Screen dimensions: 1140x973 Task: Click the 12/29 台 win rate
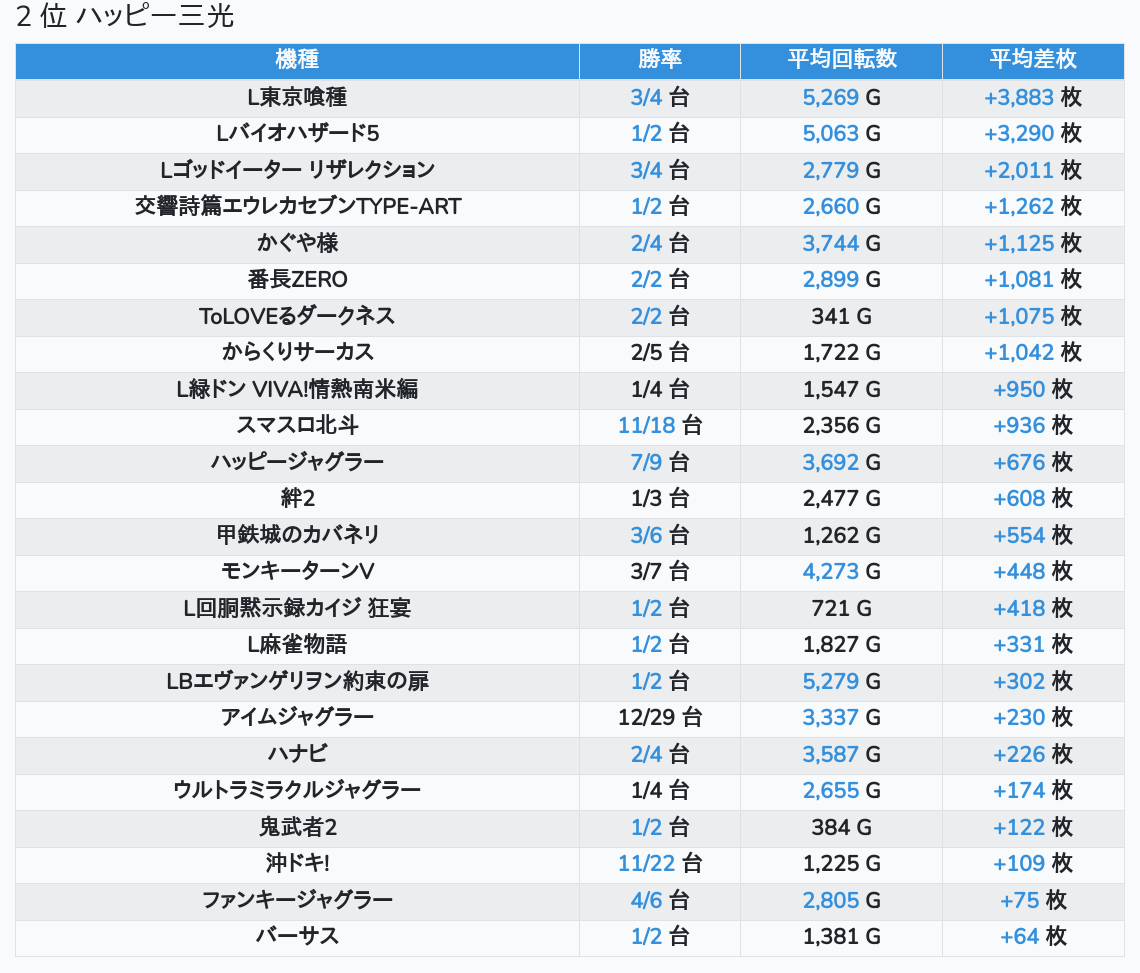[x=659, y=717]
